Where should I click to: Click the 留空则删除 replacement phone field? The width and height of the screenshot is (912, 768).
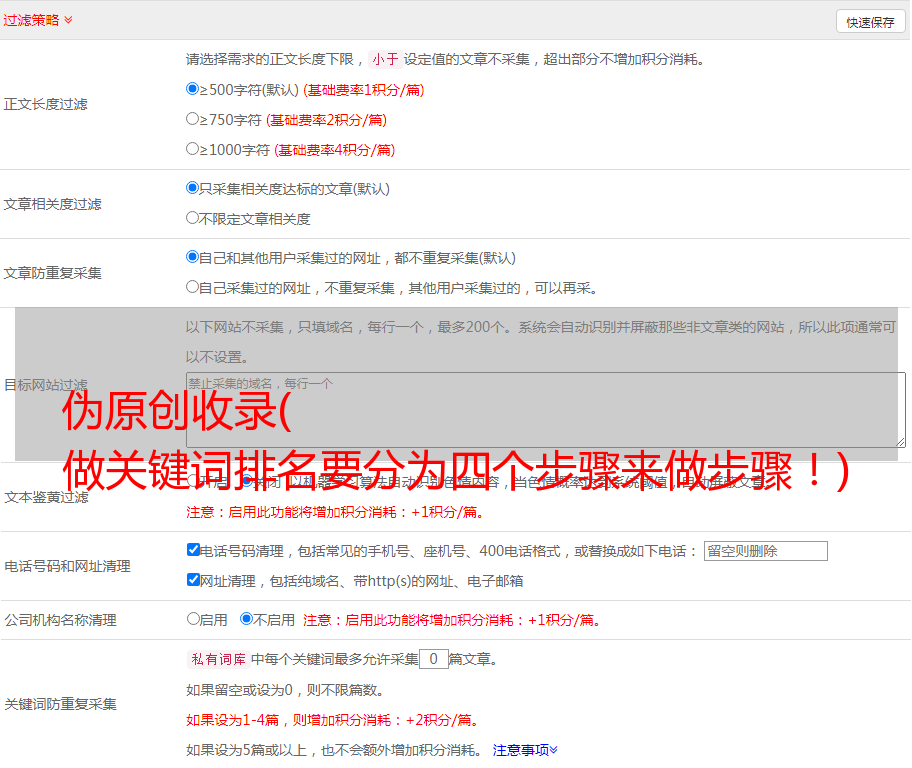click(765, 551)
